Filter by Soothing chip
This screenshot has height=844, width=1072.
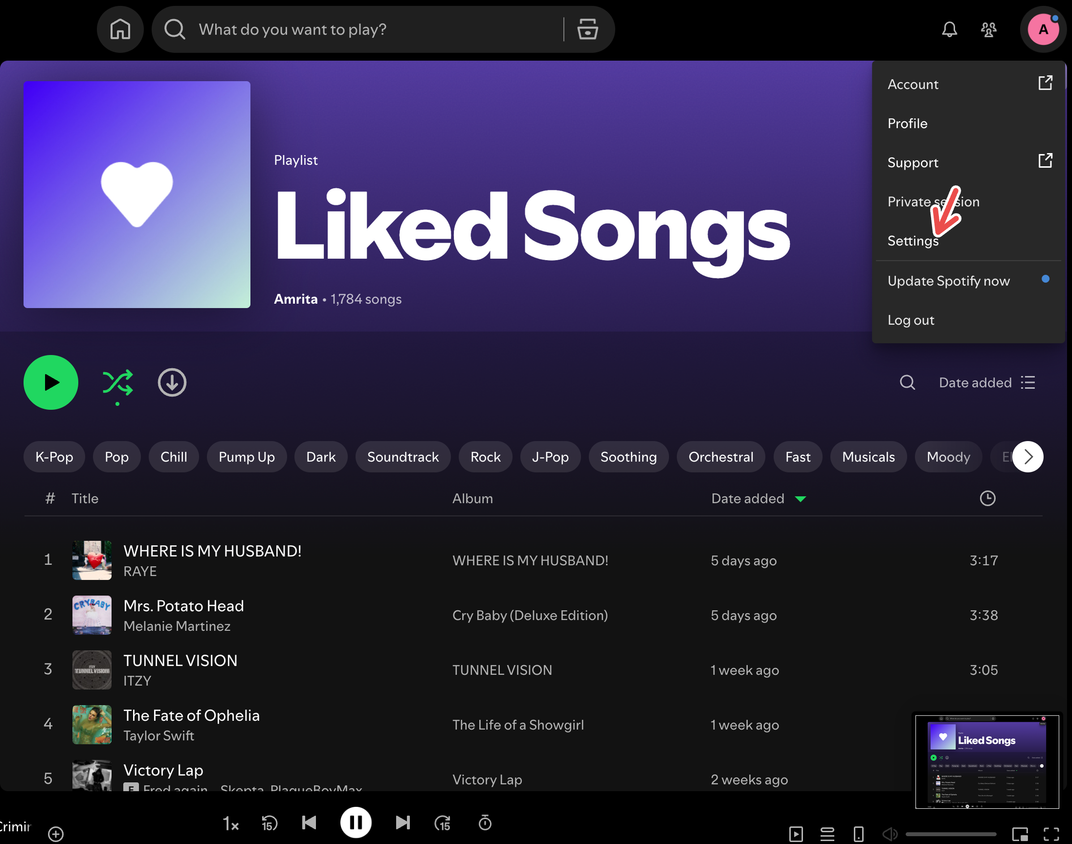click(628, 457)
